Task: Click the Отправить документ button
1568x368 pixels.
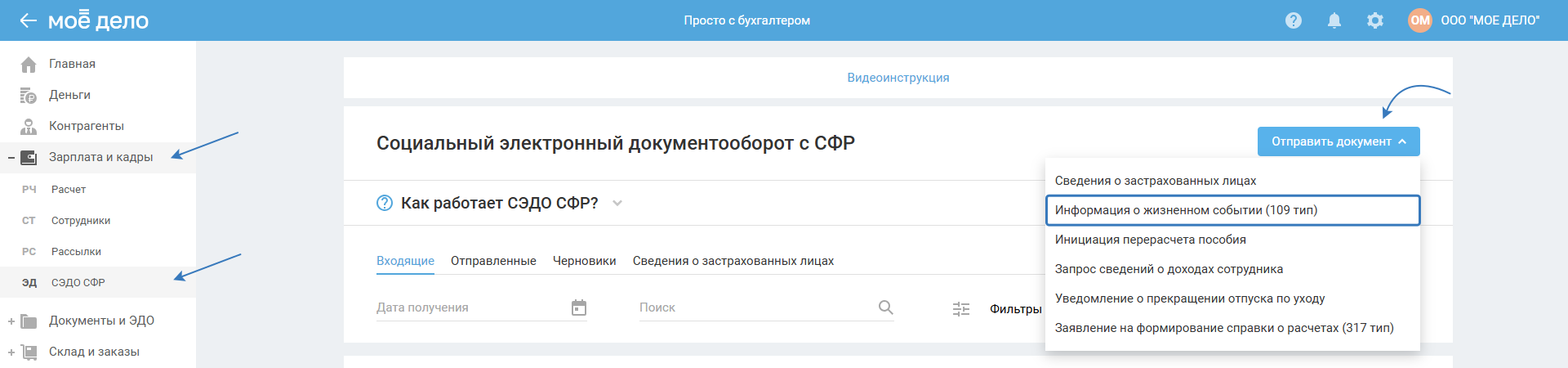Action: (x=1339, y=141)
